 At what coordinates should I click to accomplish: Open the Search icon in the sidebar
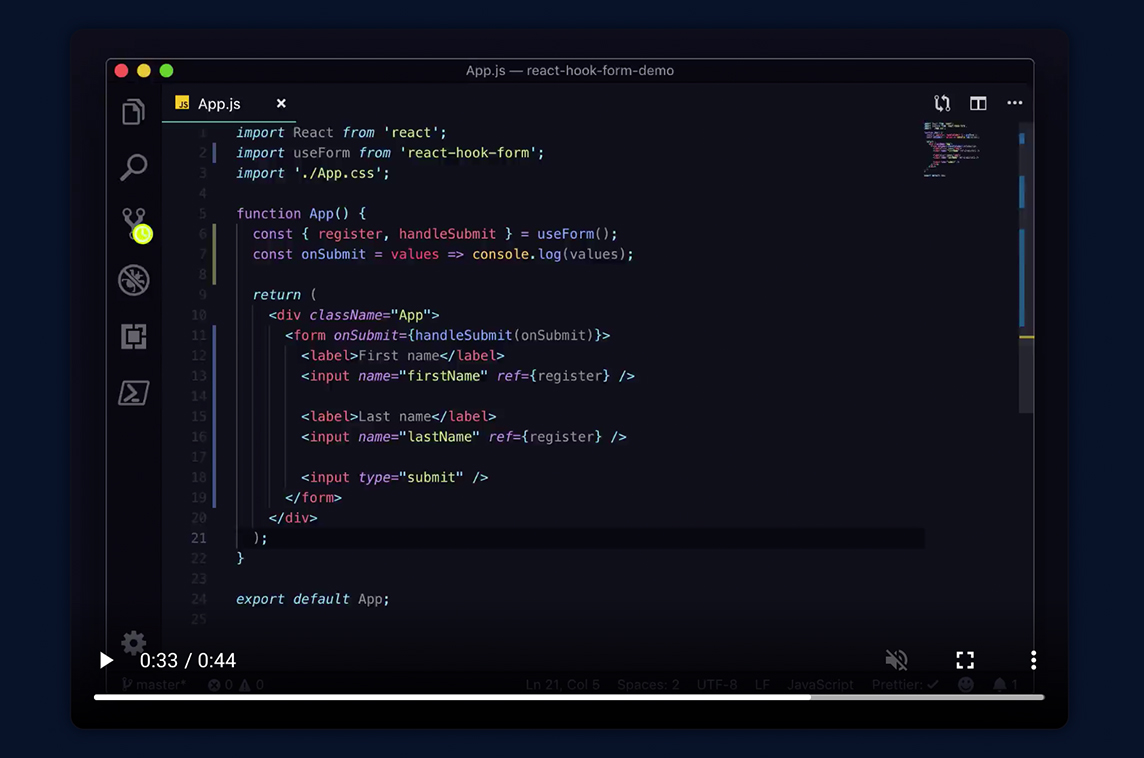(x=133, y=168)
